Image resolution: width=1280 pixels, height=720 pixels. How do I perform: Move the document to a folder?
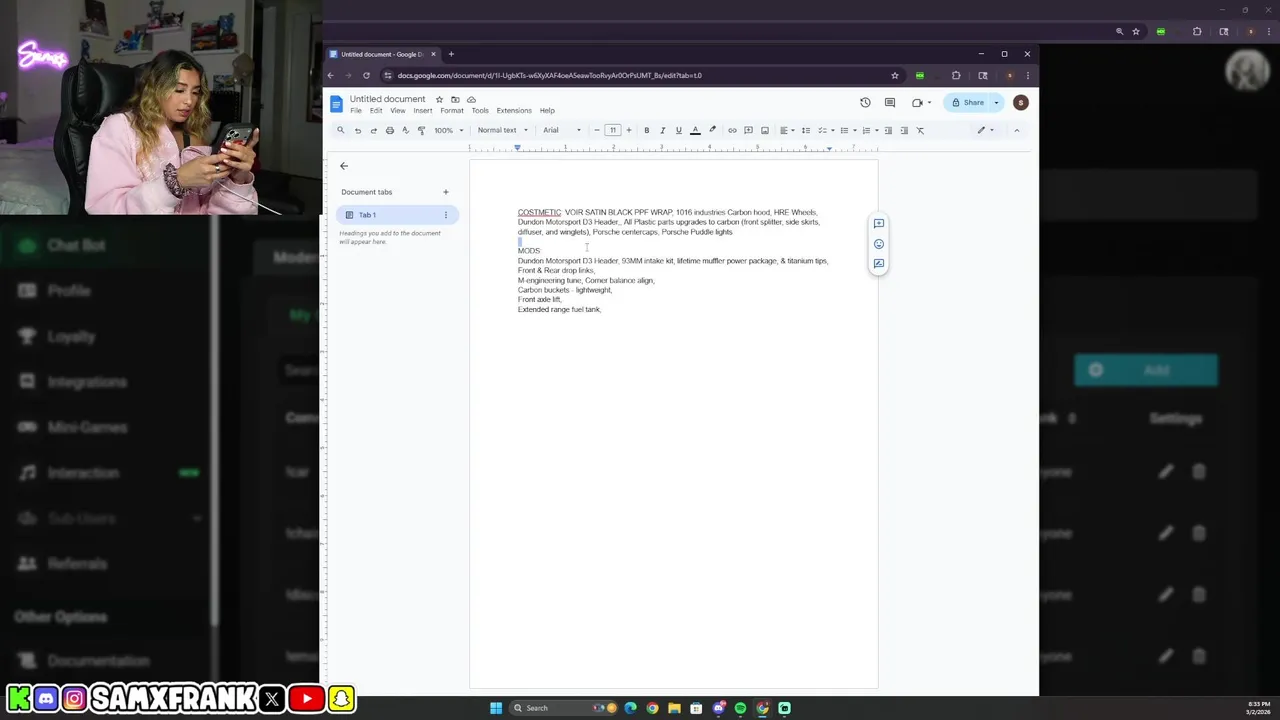pos(455,99)
